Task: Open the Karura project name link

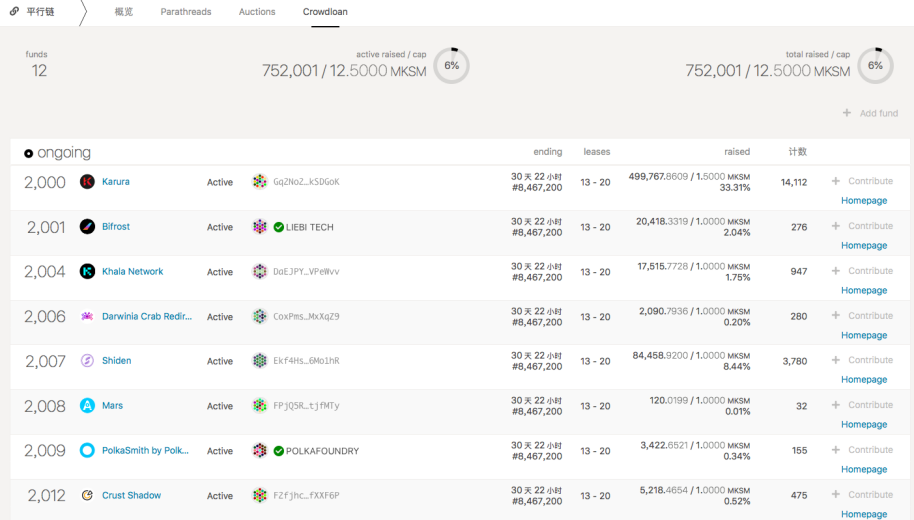Action: (115, 181)
